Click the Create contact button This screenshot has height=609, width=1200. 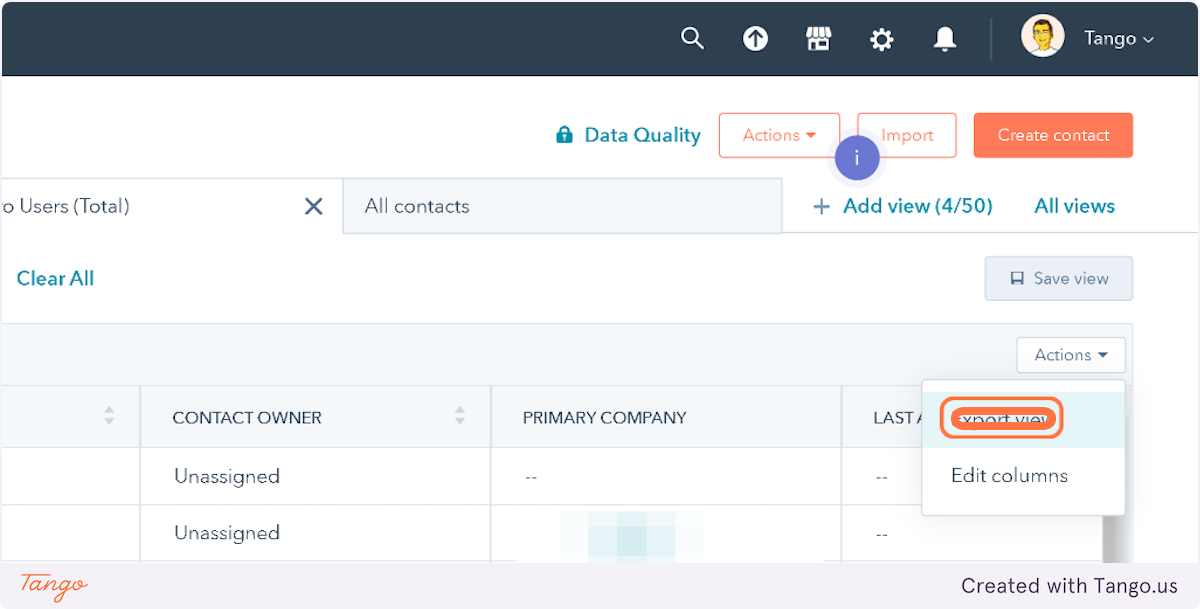click(1053, 135)
